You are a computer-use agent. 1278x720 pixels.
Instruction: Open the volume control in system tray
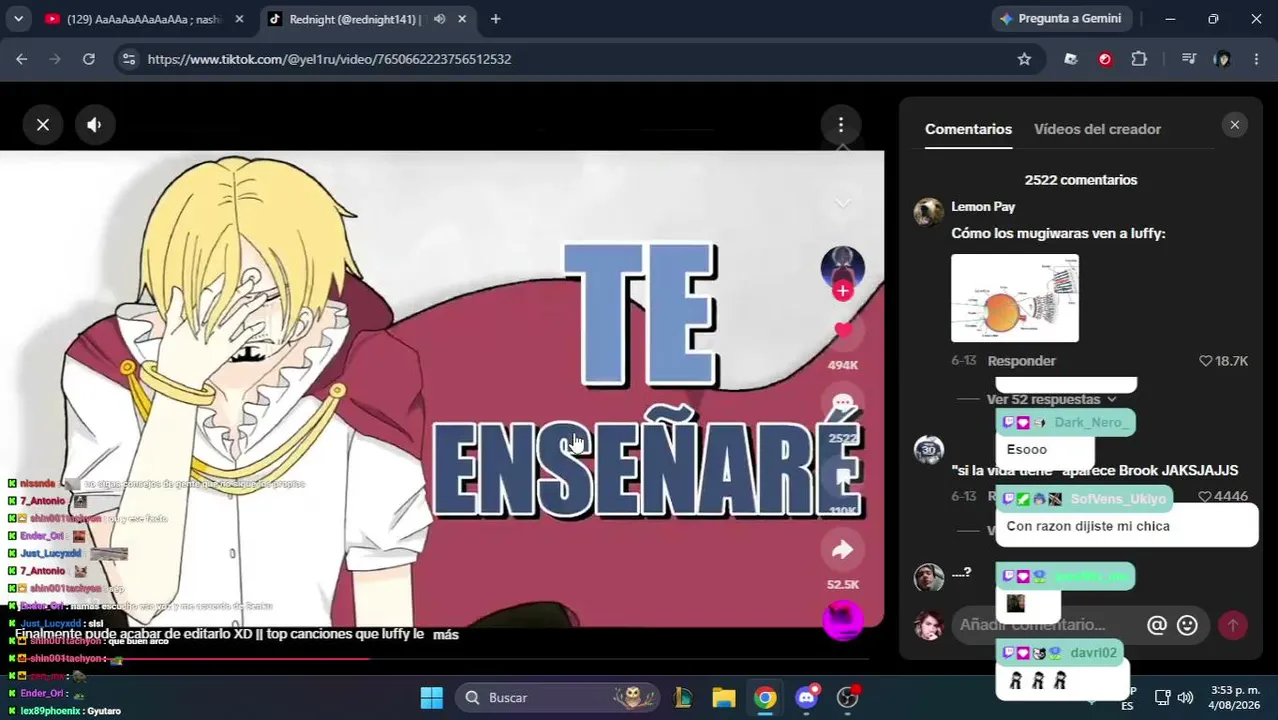point(1185,698)
